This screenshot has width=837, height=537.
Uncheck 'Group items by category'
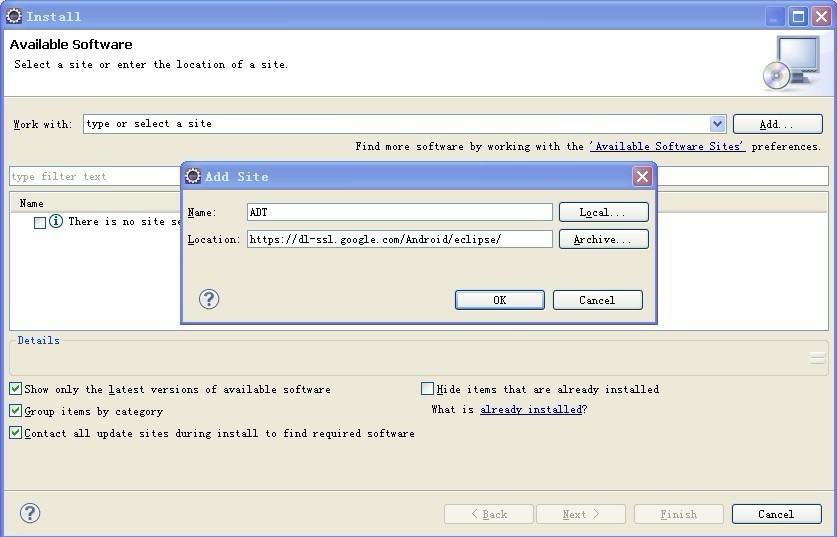click(15, 410)
